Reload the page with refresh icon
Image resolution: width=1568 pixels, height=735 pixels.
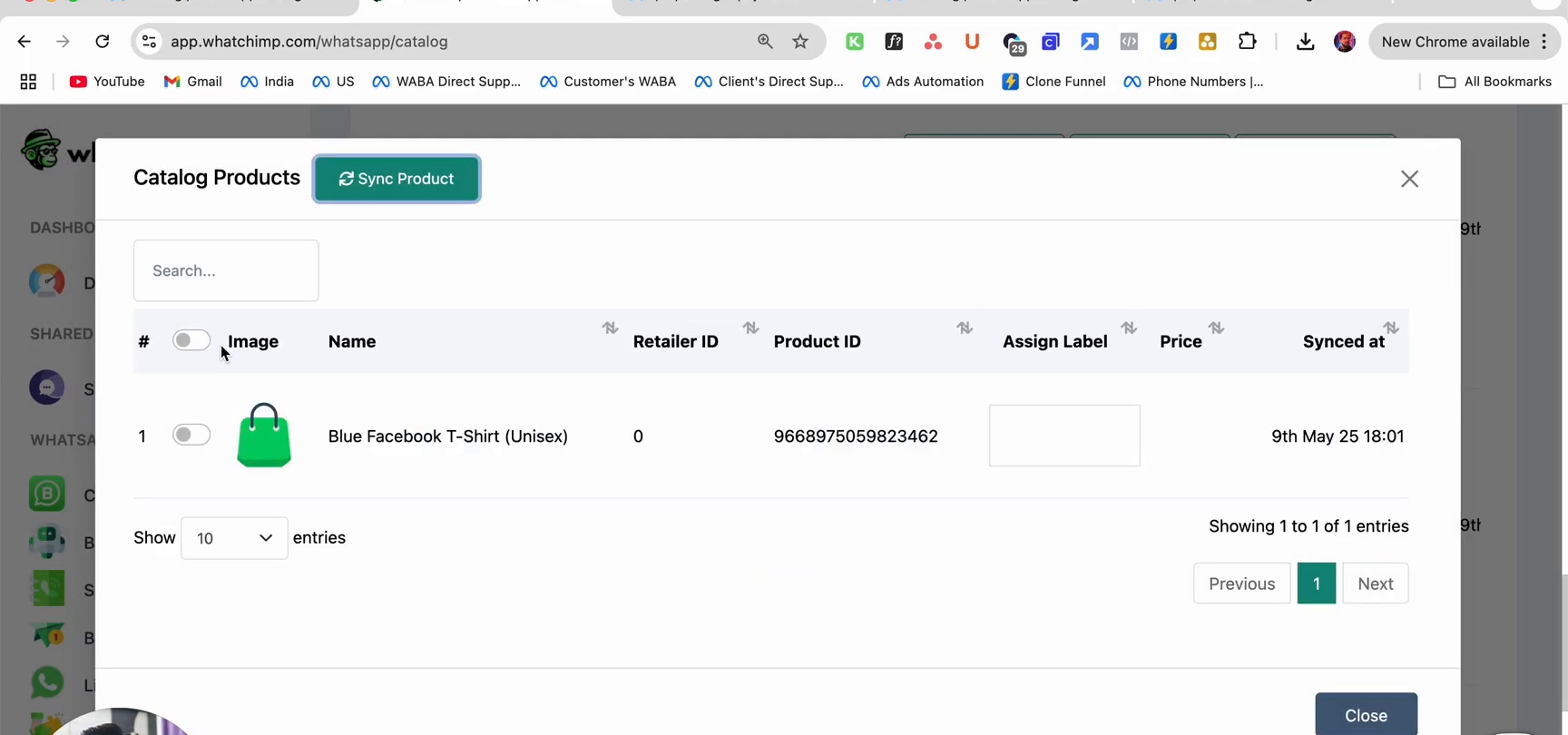point(103,42)
